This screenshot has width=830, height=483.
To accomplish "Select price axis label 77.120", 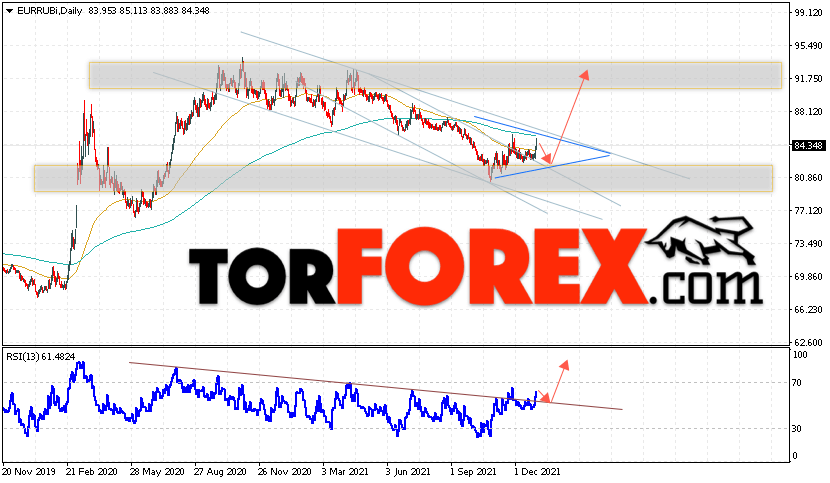I will [808, 210].
